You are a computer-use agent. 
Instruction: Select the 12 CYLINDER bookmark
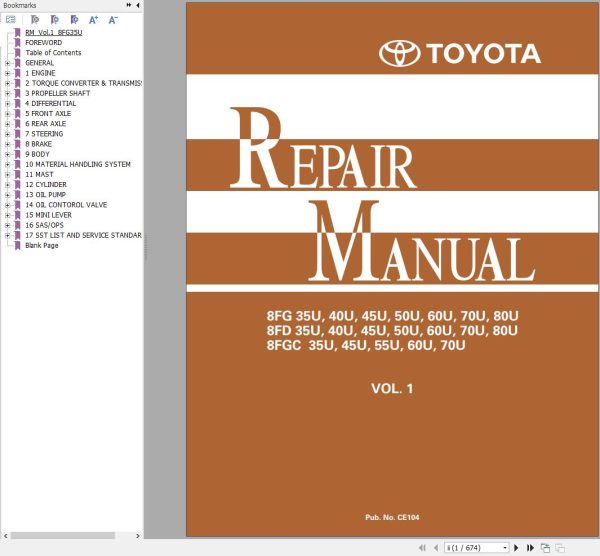pyautogui.click(x=46, y=184)
